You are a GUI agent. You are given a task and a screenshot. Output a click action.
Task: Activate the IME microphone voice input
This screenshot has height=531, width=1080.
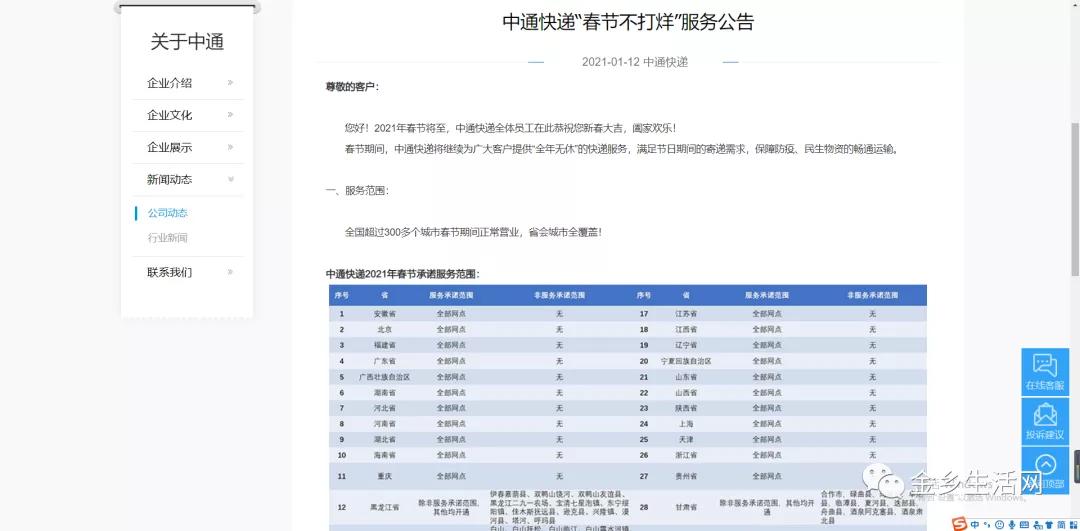pyautogui.click(x=1012, y=525)
